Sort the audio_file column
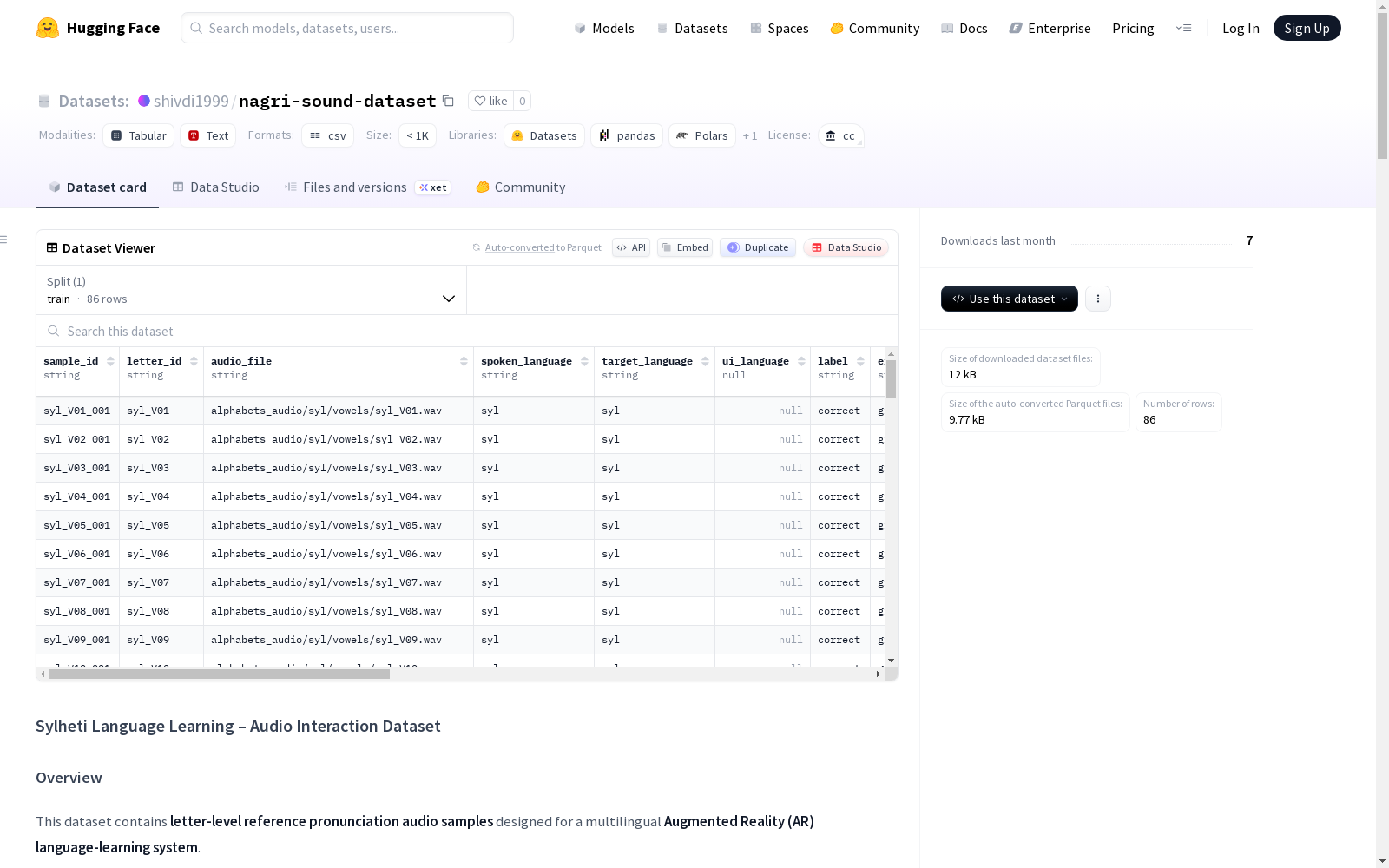This screenshot has width=1389, height=868. [464, 361]
